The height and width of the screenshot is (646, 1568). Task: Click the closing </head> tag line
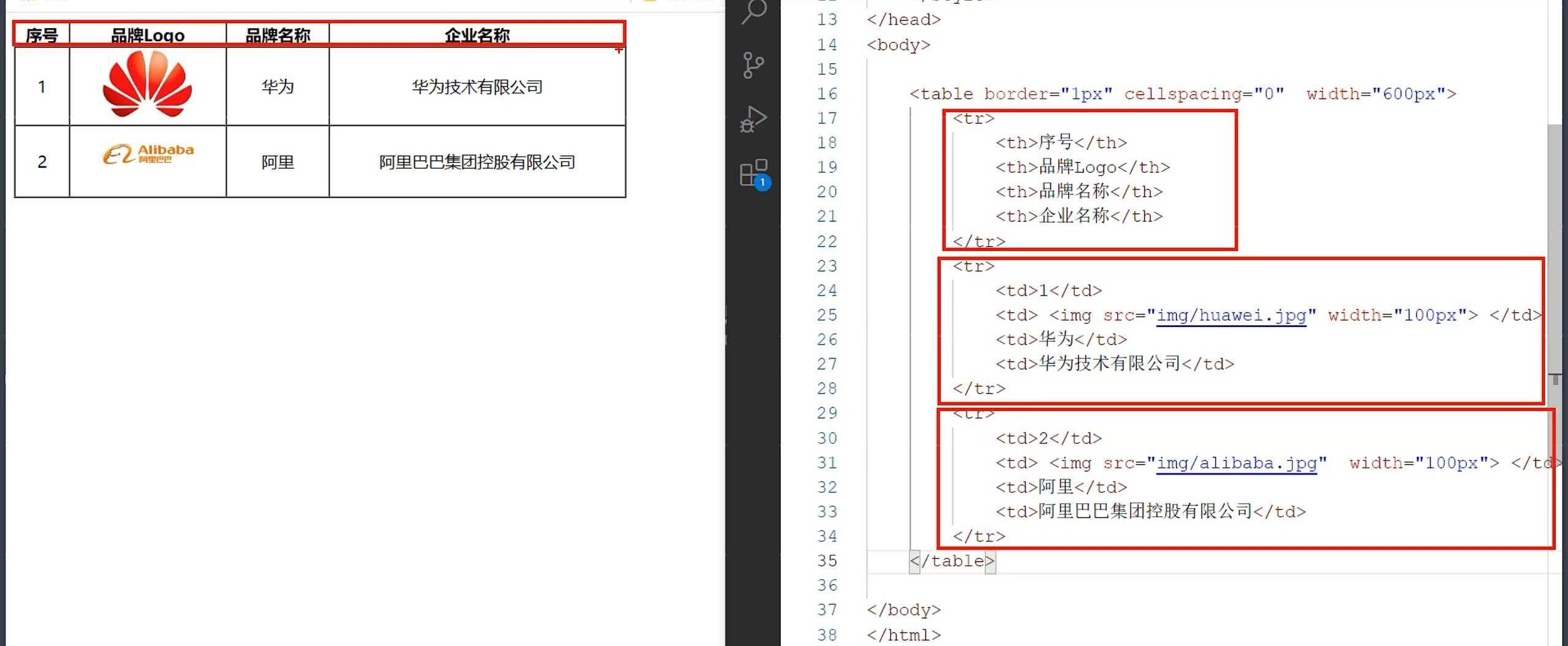(x=903, y=20)
